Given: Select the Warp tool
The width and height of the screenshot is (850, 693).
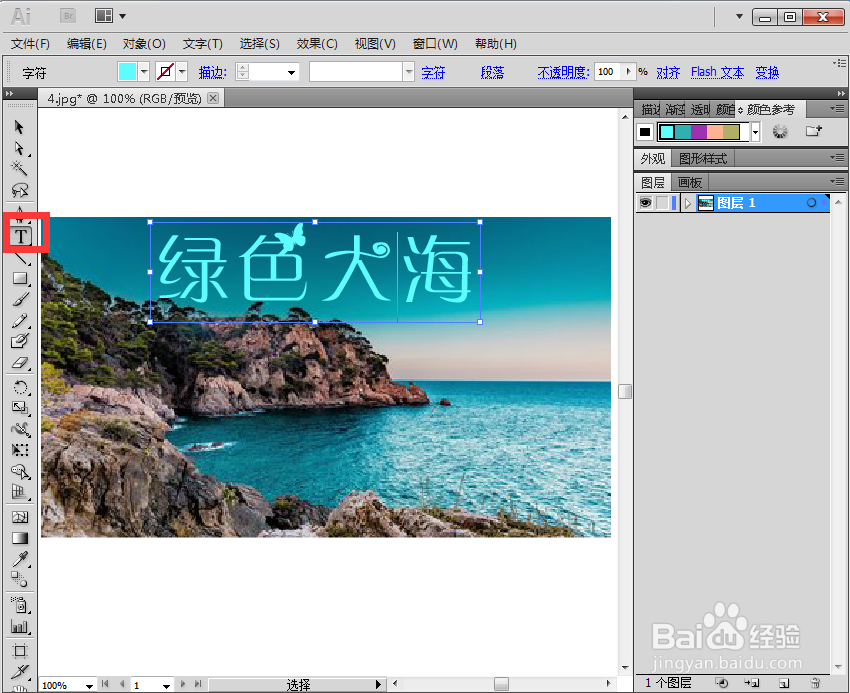Looking at the screenshot, I should coord(21,429).
